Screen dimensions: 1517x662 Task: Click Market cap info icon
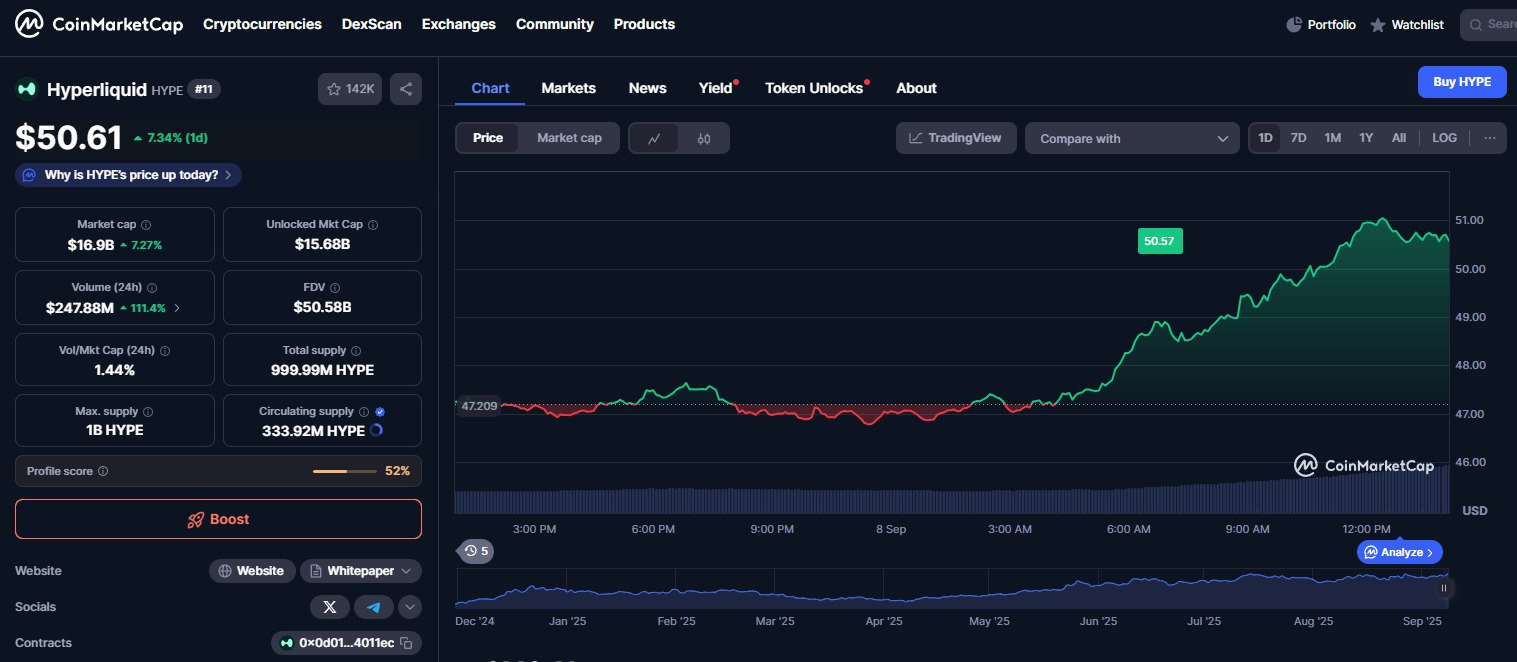point(146,225)
